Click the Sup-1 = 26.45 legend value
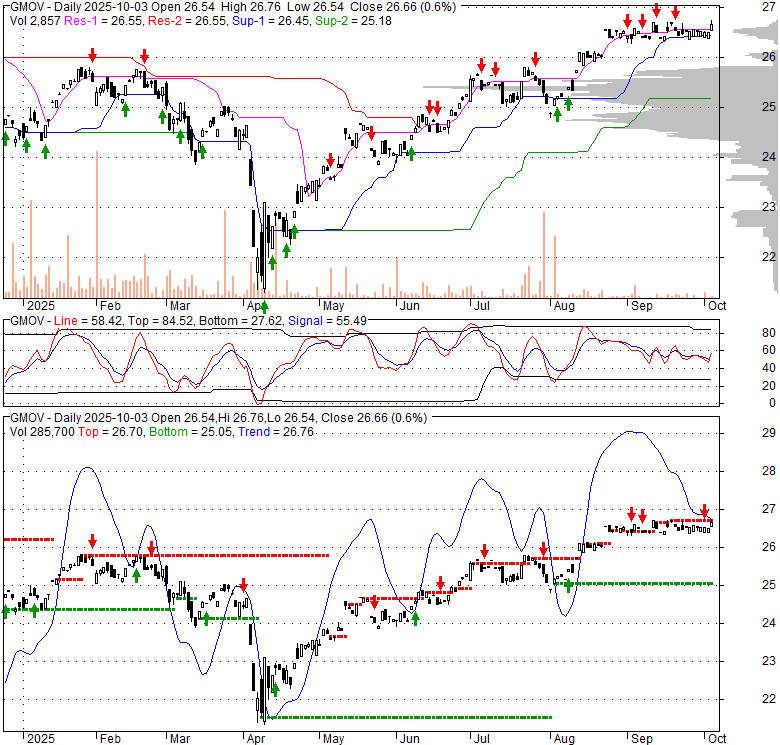Screen dimensions: 780x745 tap(269, 21)
